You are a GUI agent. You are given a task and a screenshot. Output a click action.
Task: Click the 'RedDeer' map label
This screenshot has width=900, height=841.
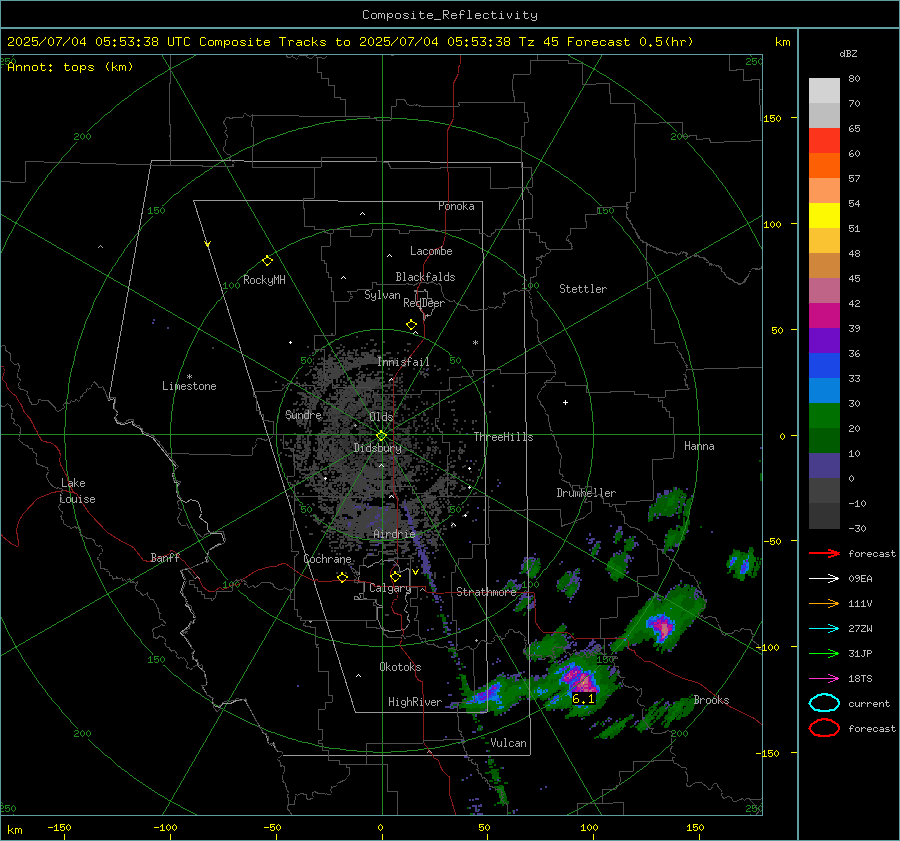[424, 303]
